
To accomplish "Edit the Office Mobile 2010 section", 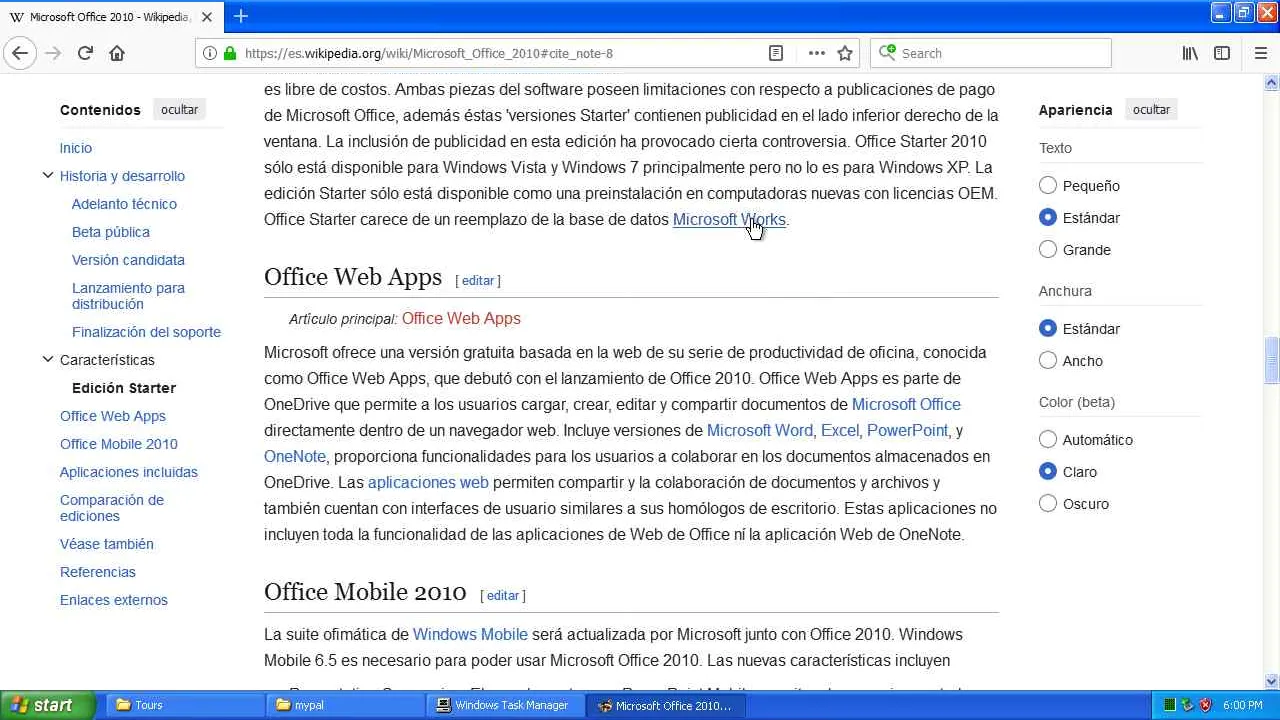I will (x=503, y=596).
